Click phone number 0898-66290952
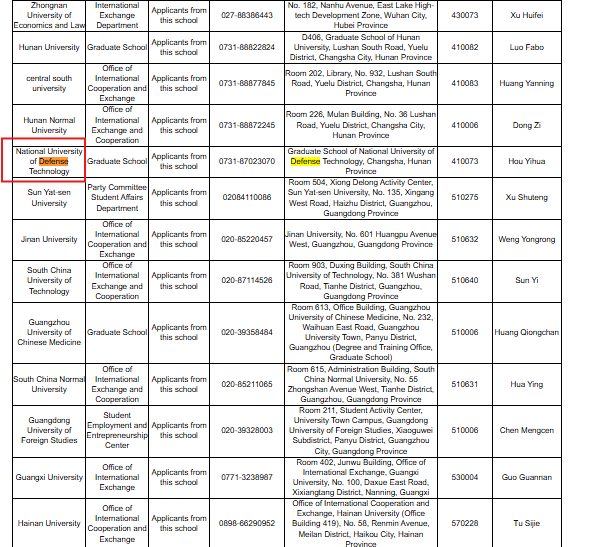The height and width of the screenshot is (547, 601). coord(247,523)
